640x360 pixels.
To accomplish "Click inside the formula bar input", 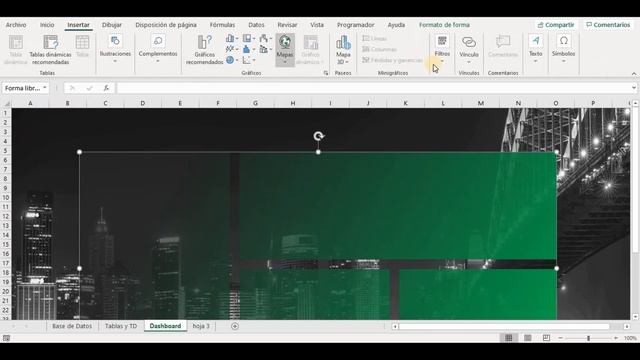I will (x=374, y=88).
